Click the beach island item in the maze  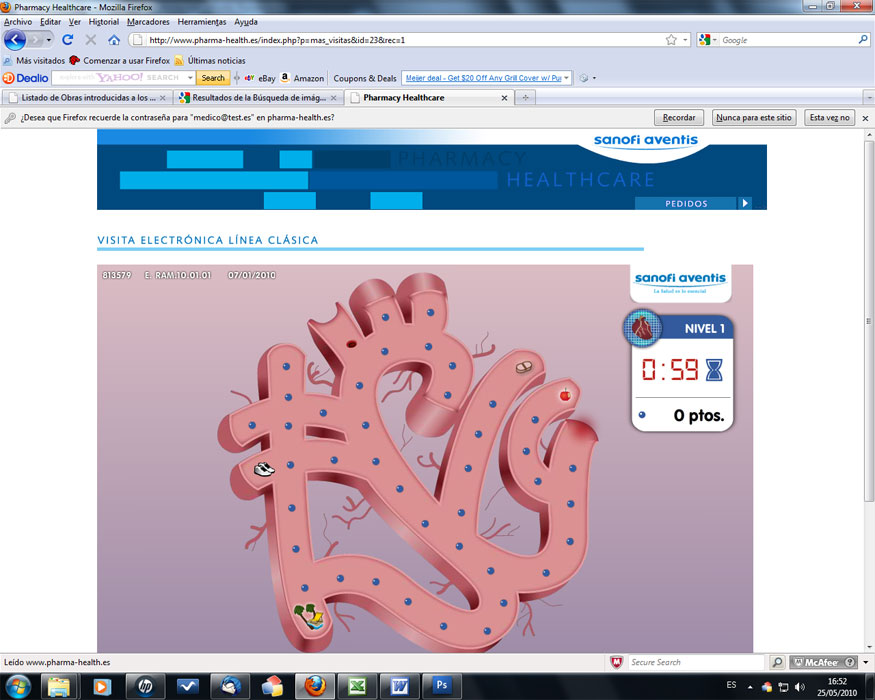pyautogui.click(x=309, y=616)
